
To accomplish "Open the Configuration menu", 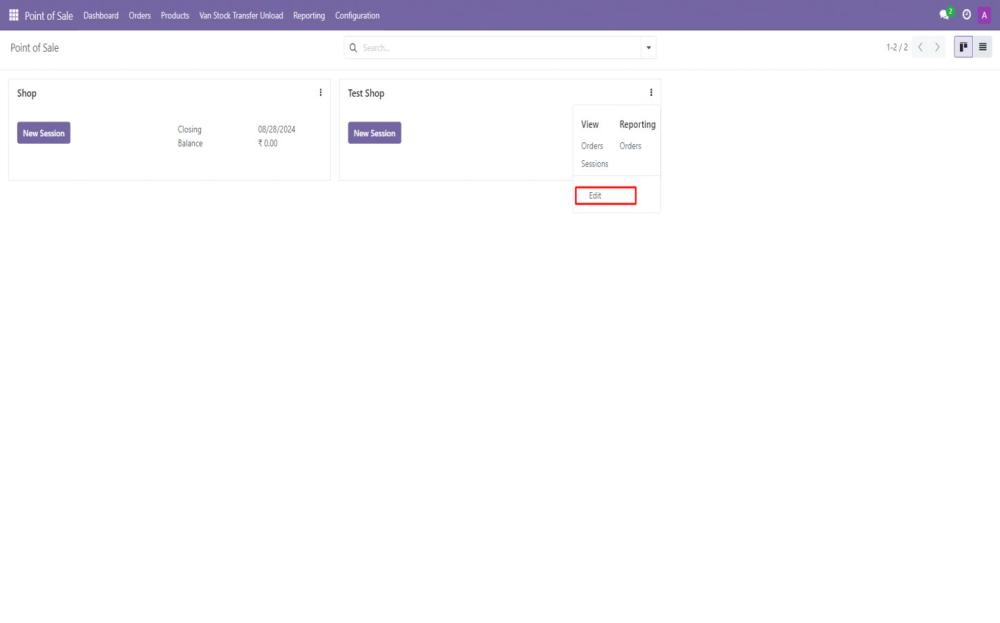I will coord(357,15).
